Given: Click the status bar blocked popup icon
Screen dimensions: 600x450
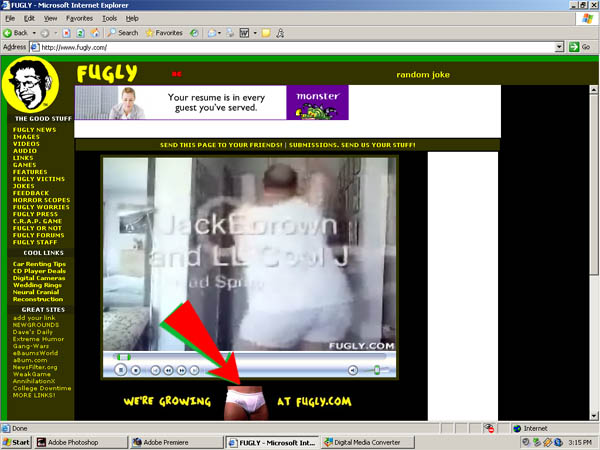Looking at the screenshot, I should tap(489, 428).
